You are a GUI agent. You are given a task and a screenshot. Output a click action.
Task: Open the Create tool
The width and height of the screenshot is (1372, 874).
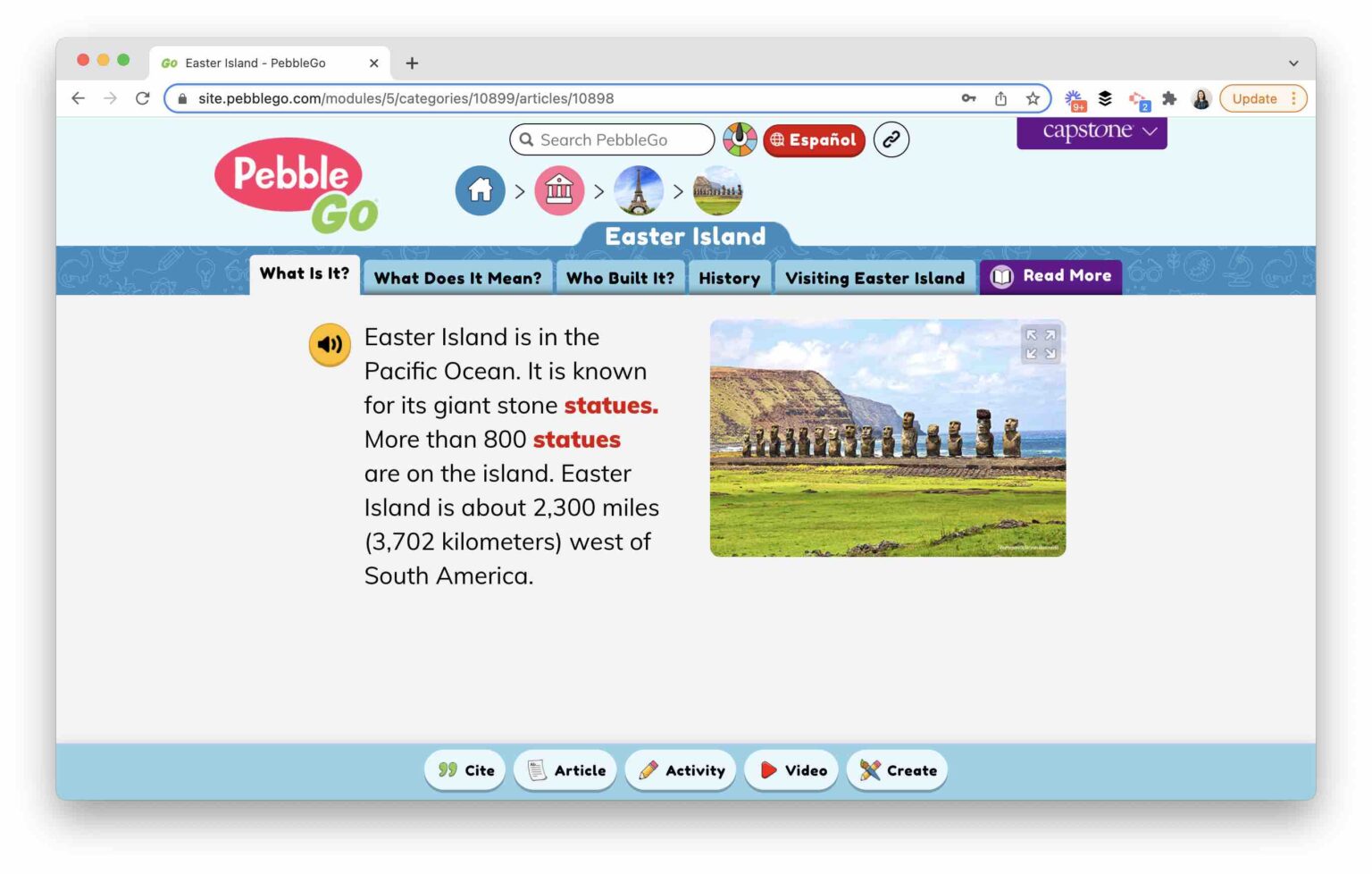point(897,769)
